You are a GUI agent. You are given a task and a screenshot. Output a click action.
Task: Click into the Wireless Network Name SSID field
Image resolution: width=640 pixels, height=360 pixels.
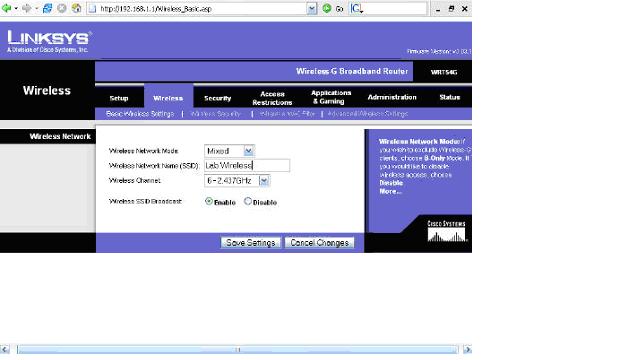click(x=247, y=165)
